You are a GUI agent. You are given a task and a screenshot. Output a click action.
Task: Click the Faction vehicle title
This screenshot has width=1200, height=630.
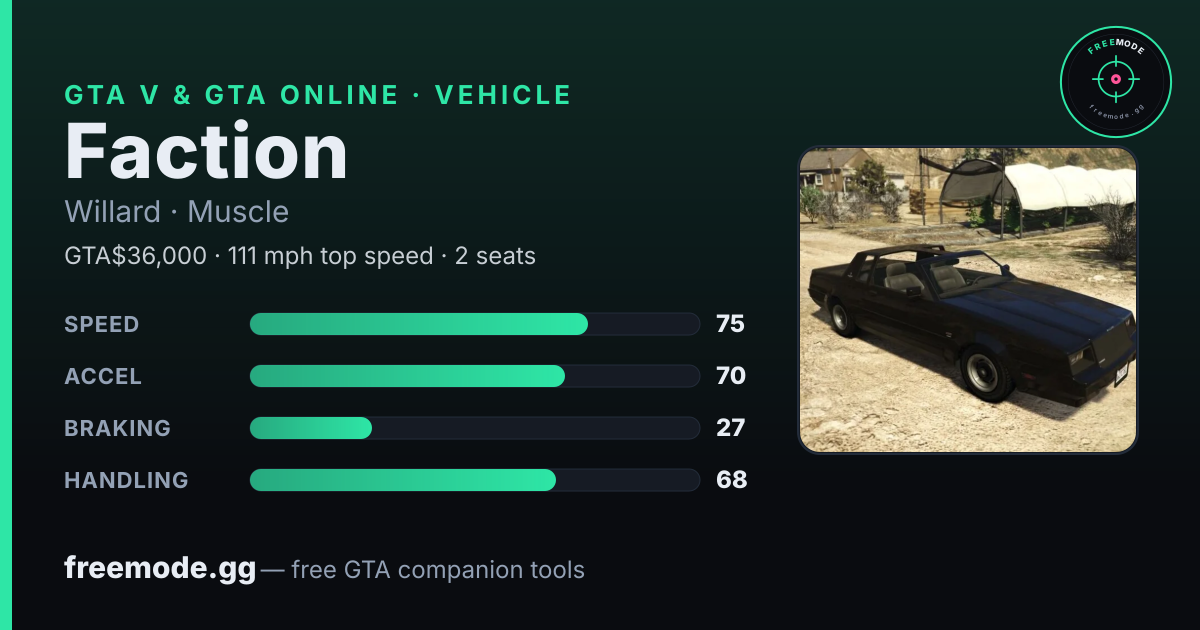[x=206, y=151]
